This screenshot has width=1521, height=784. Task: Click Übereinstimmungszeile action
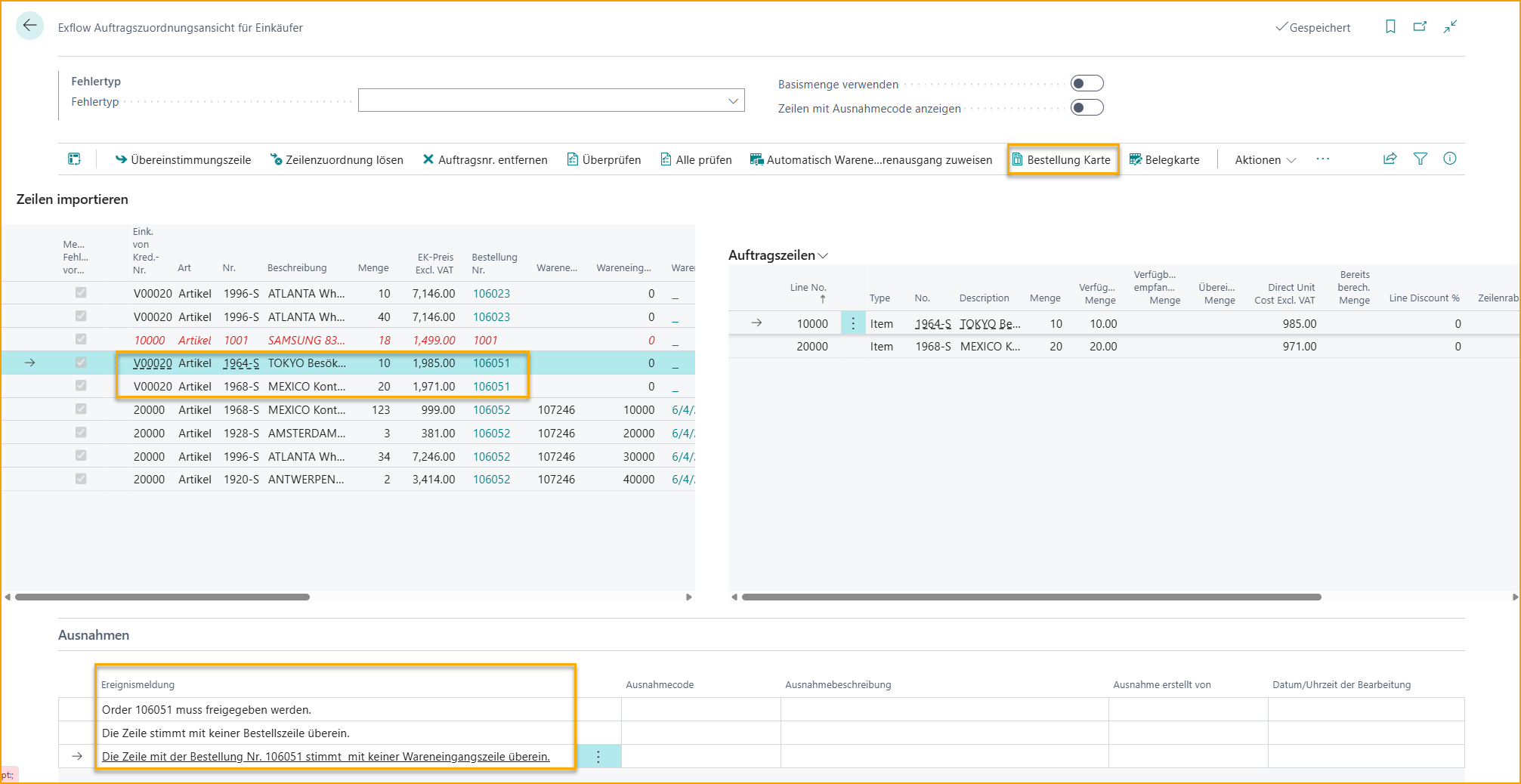tap(183, 159)
